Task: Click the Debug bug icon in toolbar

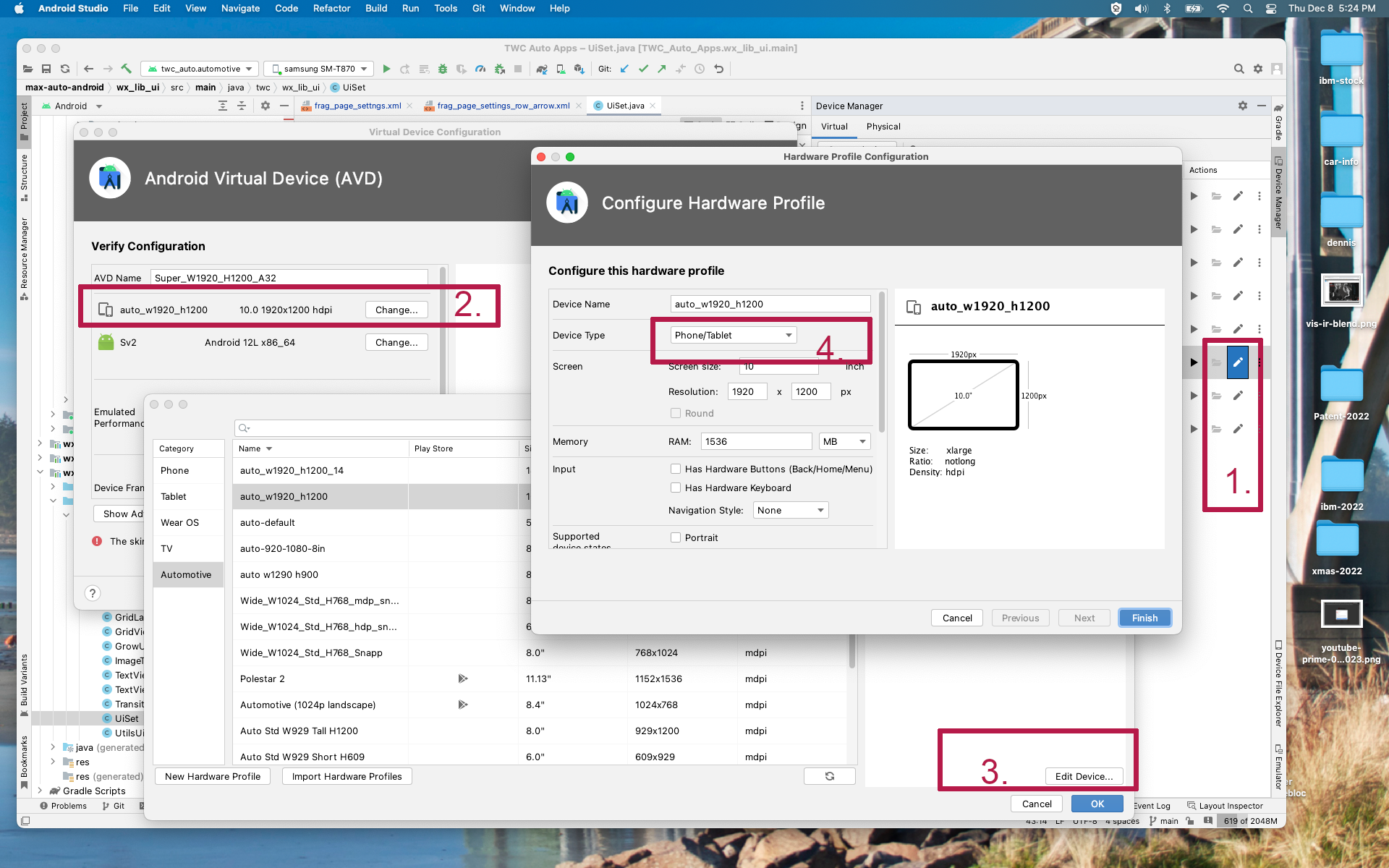Action: coord(443,69)
